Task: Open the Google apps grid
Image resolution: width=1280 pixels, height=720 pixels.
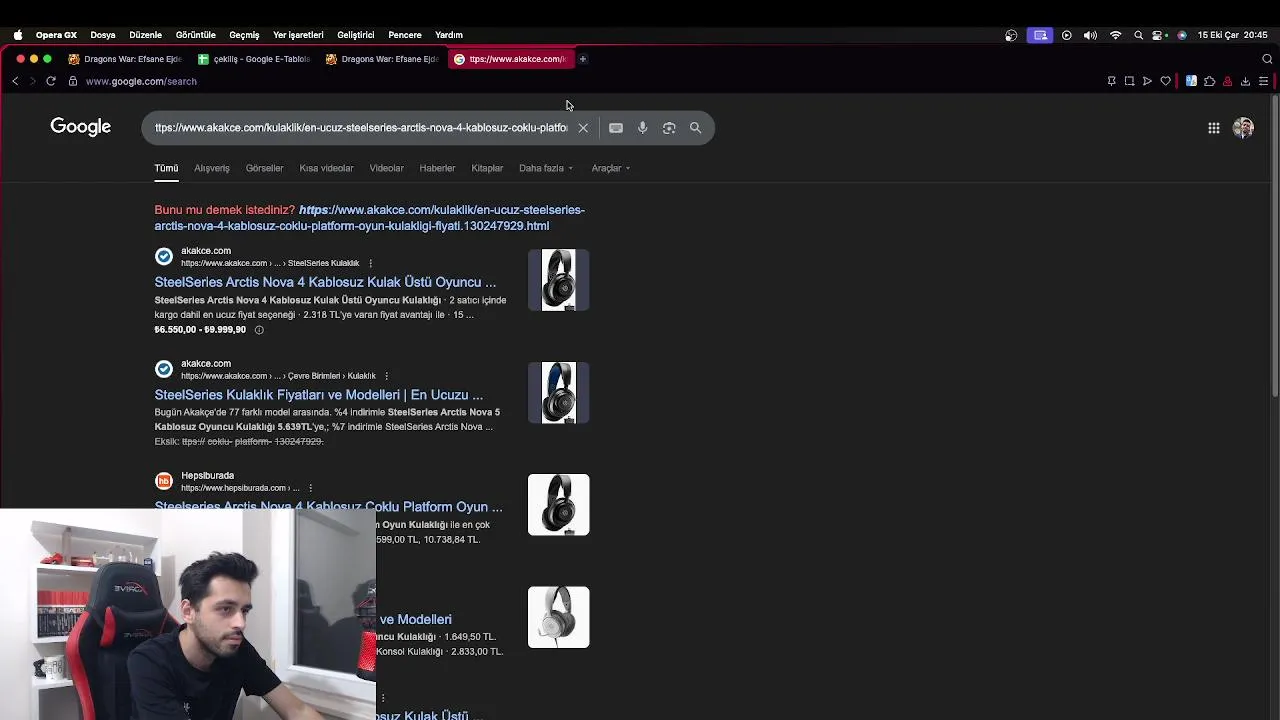Action: [1213, 128]
